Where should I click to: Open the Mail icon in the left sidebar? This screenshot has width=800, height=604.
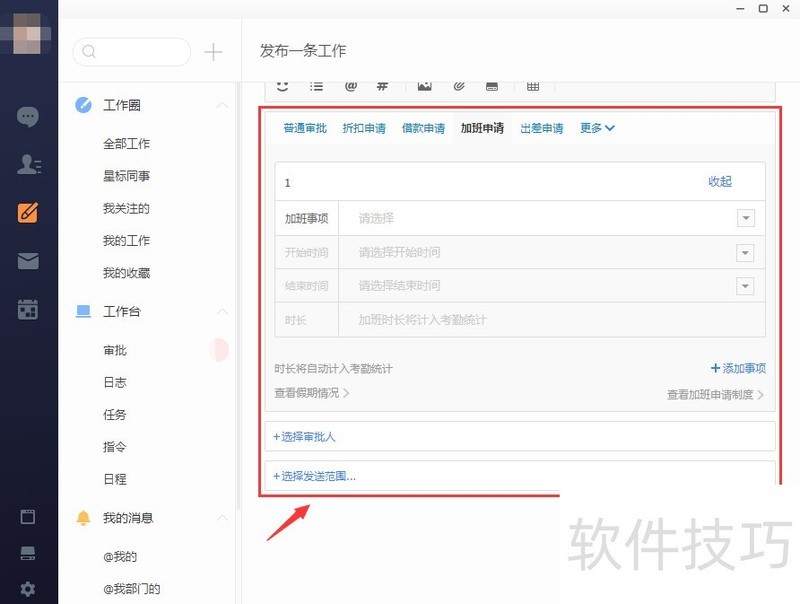(x=28, y=260)
